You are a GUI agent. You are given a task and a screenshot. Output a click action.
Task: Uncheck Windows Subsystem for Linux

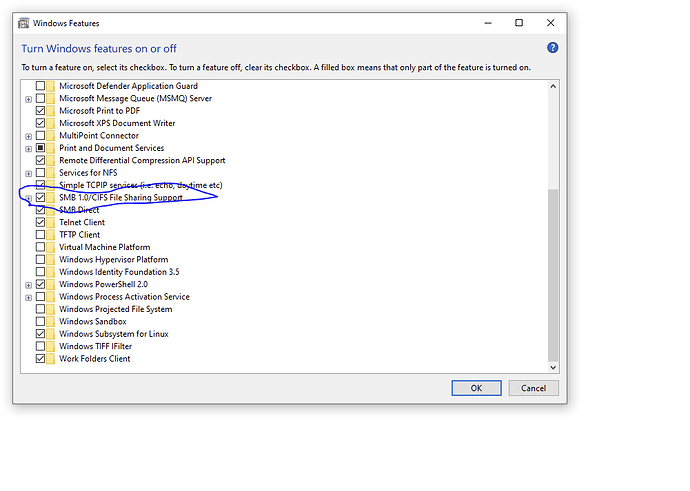40,334
